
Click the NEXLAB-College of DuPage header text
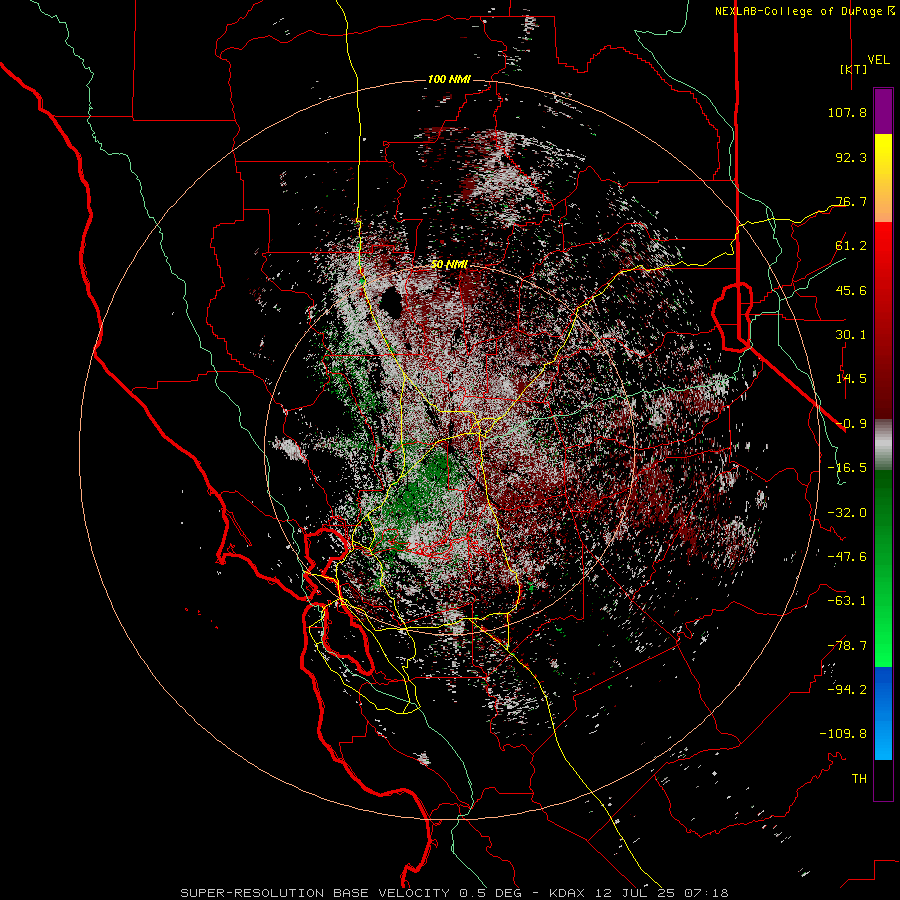click(804, 11)
